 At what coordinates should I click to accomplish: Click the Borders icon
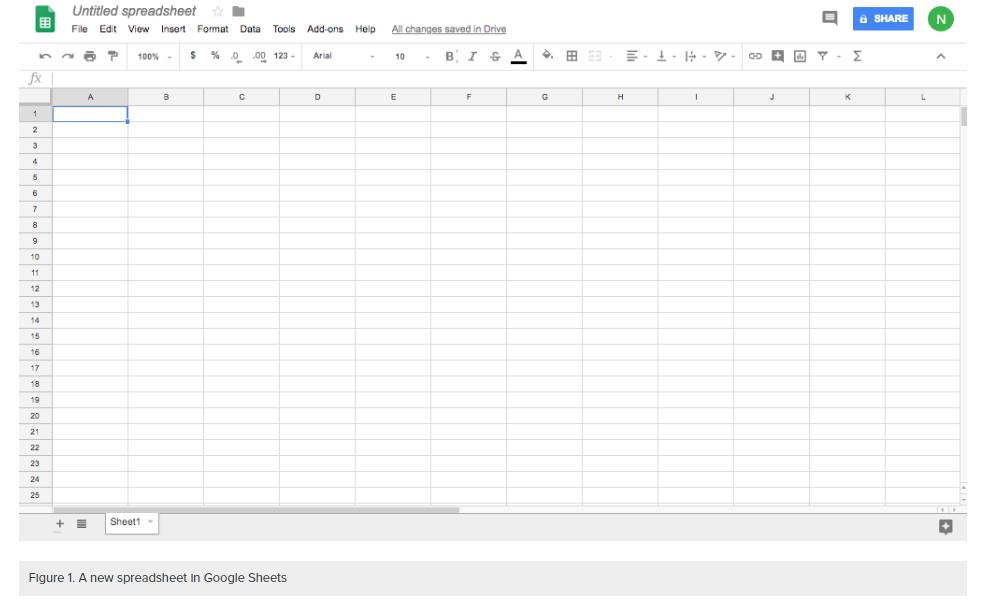pyautogui.click(x=572, y=56)
